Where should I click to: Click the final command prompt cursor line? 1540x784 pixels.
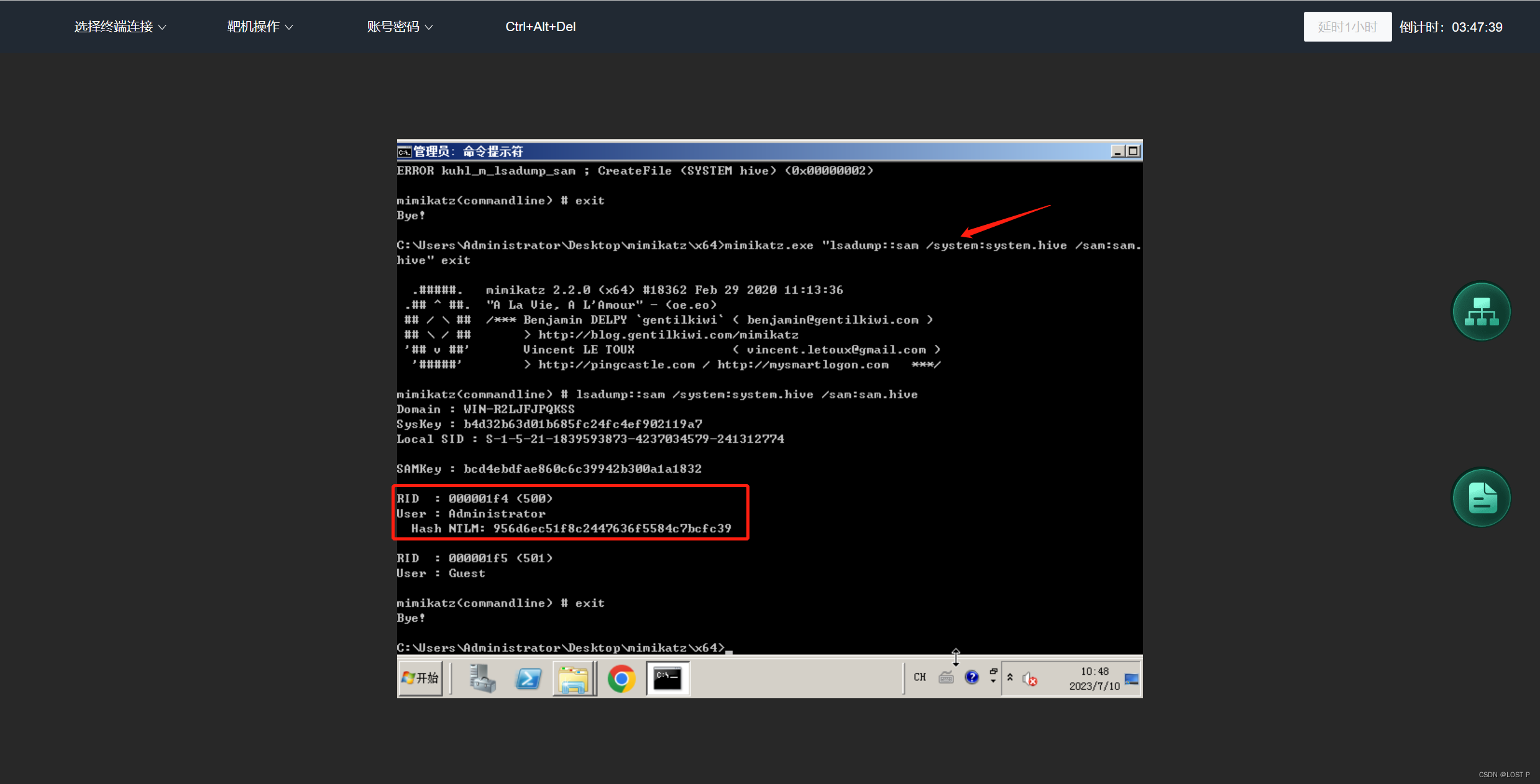coord(565,647)
